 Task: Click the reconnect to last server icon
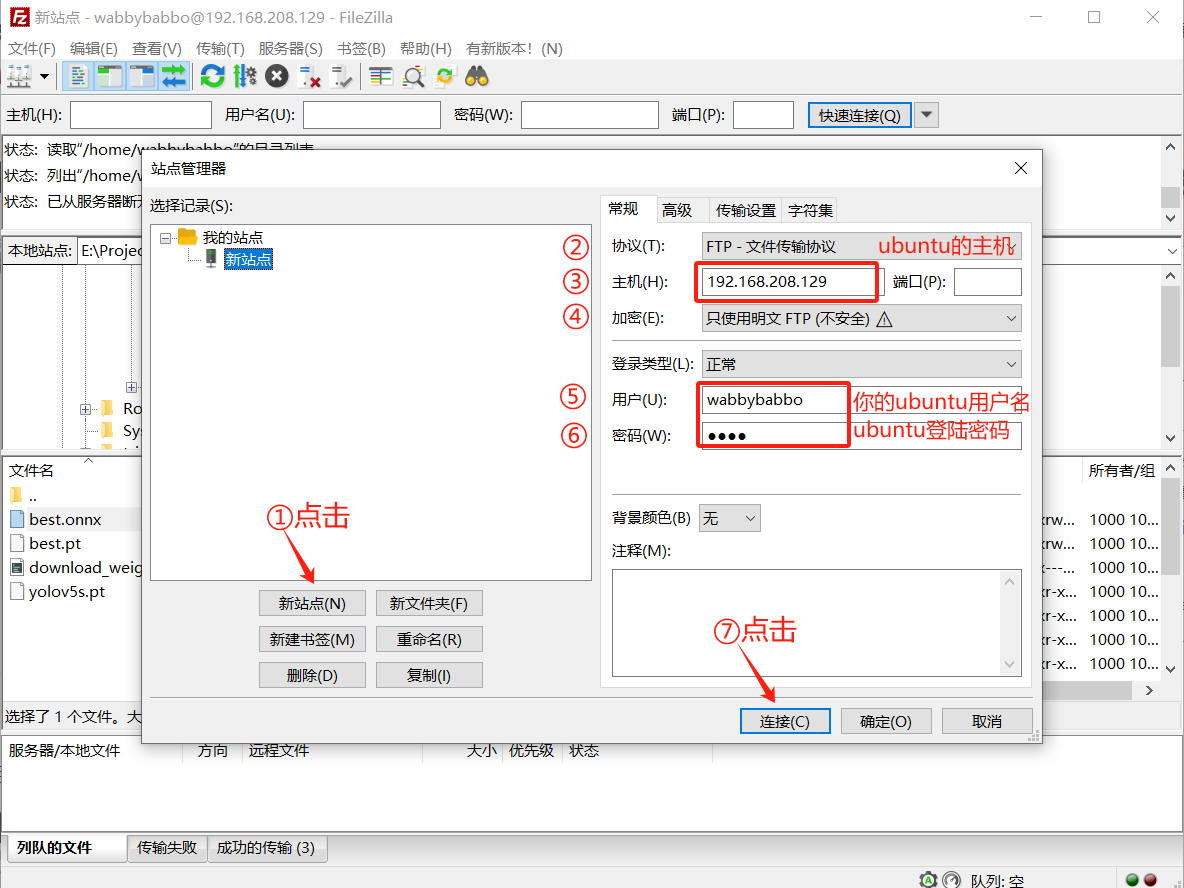coord(341,76)
